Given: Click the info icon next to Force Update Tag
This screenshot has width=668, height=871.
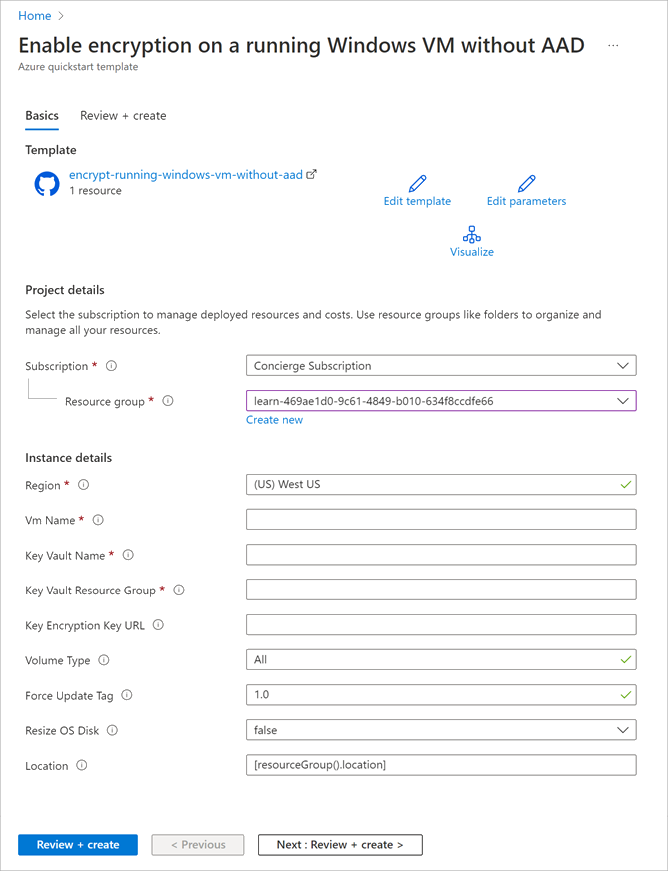Looking at the screenshot, I should tap(127, 695).
